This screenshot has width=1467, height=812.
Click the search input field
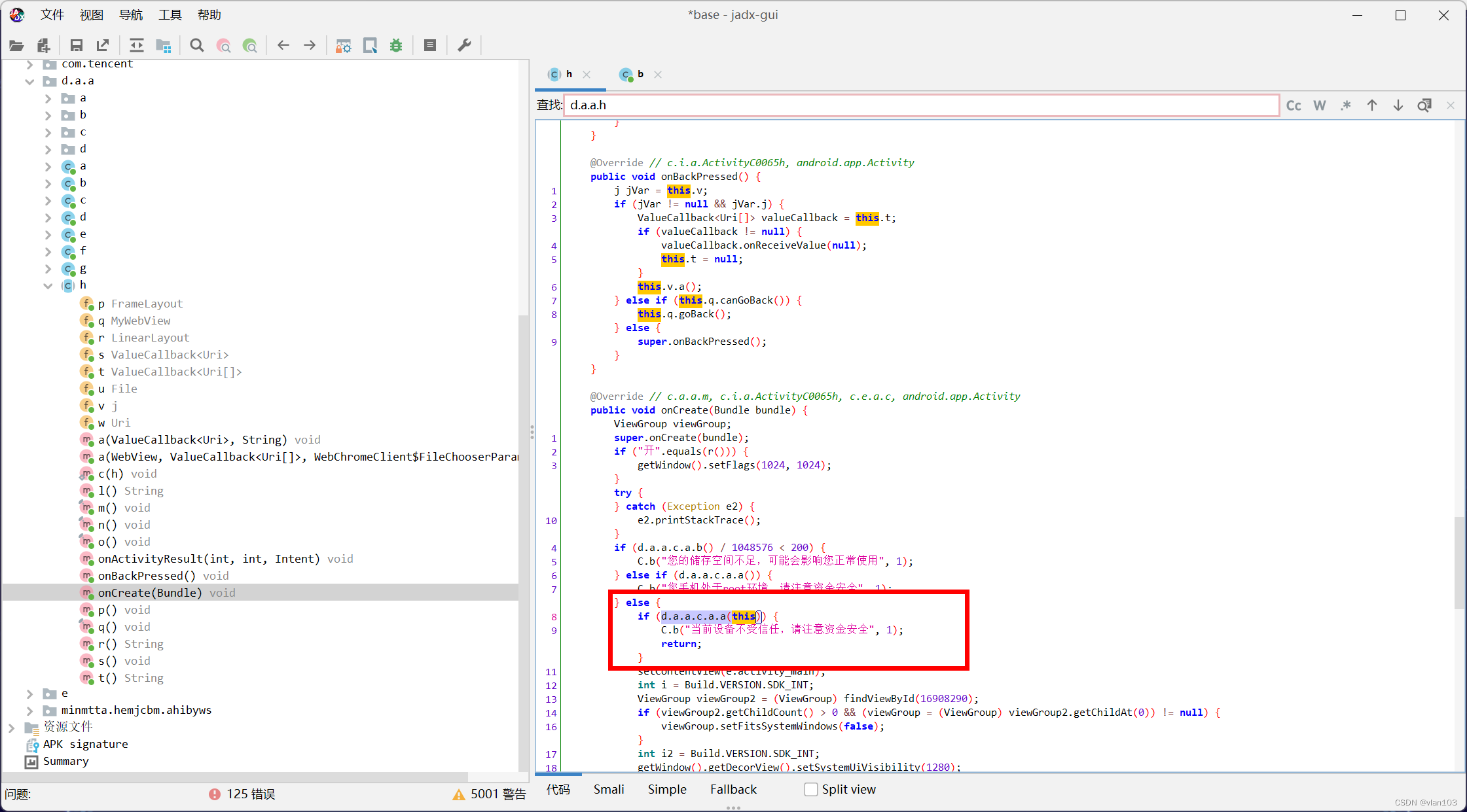tap(920, 105)
